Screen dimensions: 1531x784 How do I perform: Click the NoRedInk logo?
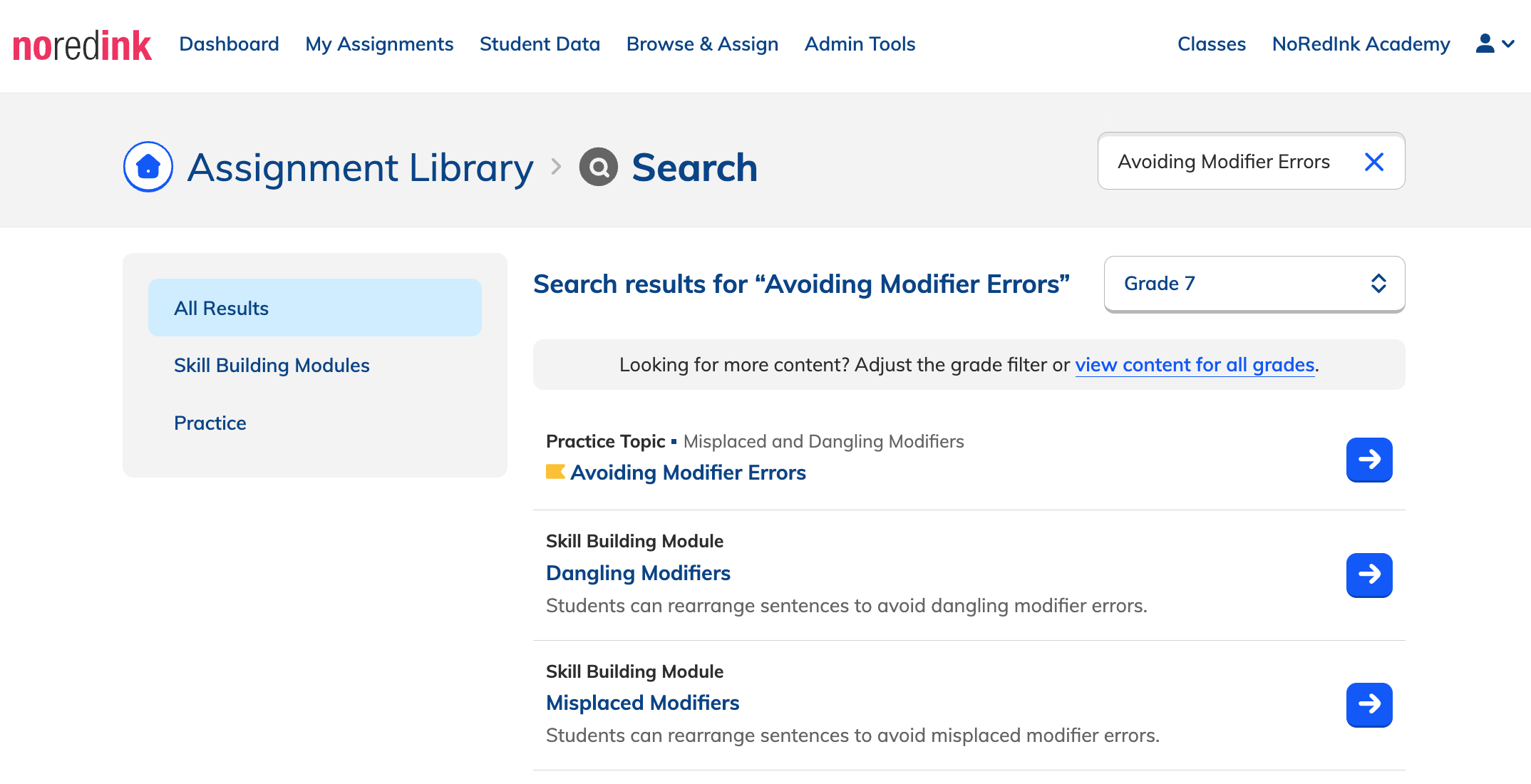pos(82,45)
